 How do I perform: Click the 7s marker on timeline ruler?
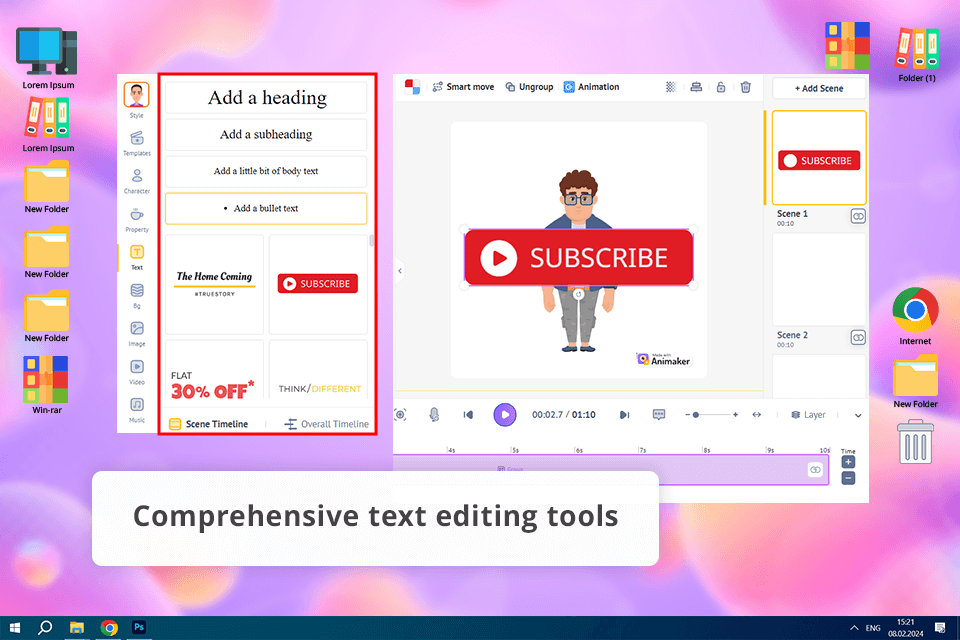(x=641, y=450)
